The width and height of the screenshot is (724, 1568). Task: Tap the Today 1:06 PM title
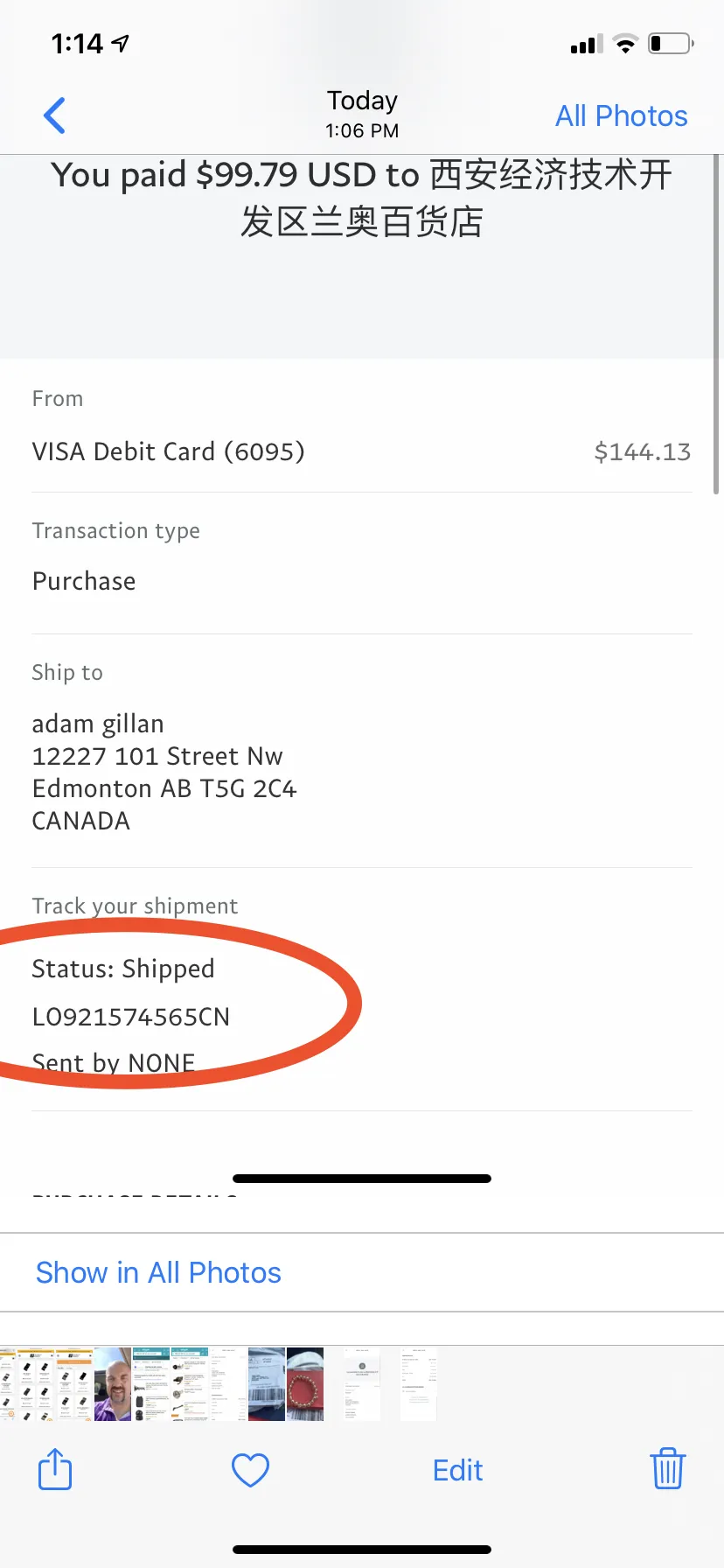(x=362, y=114)
